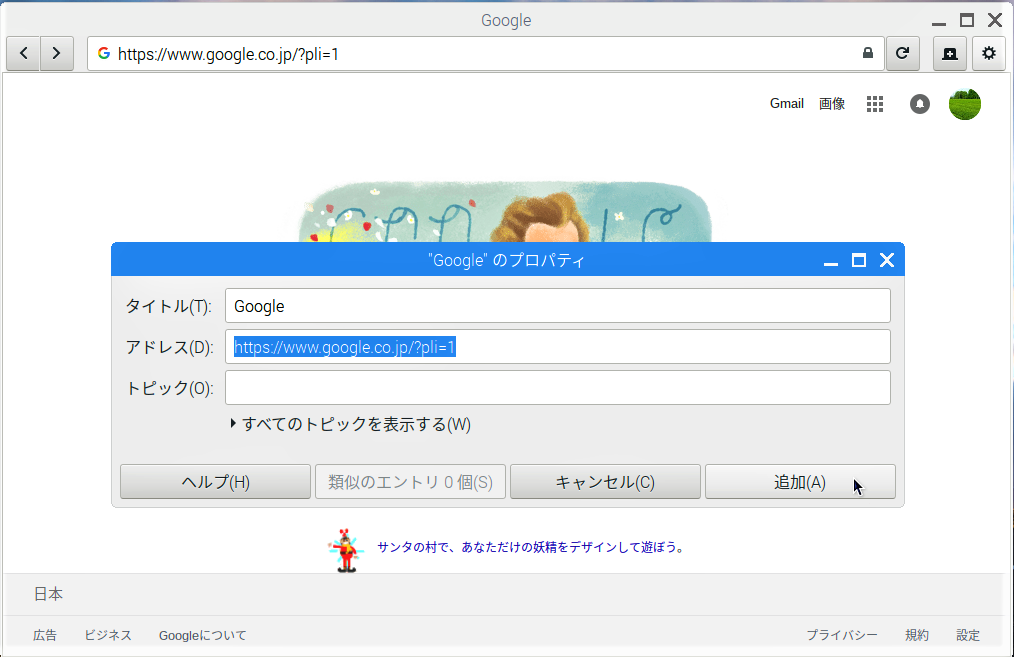Open the Santa village promo text link

530,547
